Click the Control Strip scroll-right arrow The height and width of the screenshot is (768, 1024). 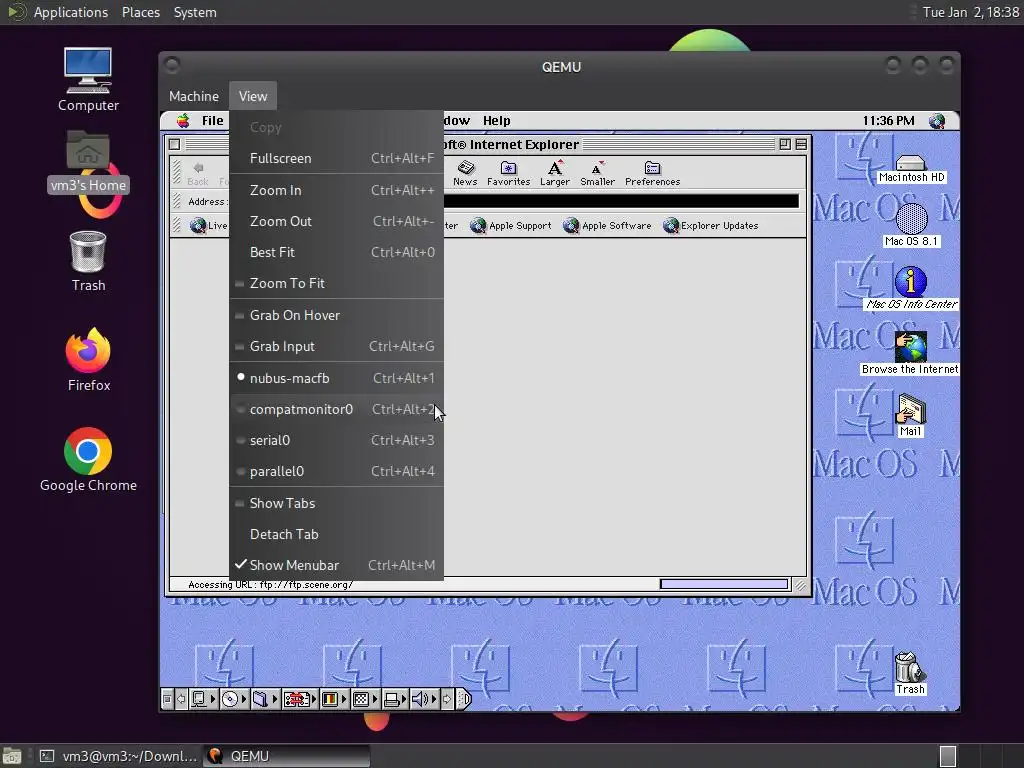447,699
